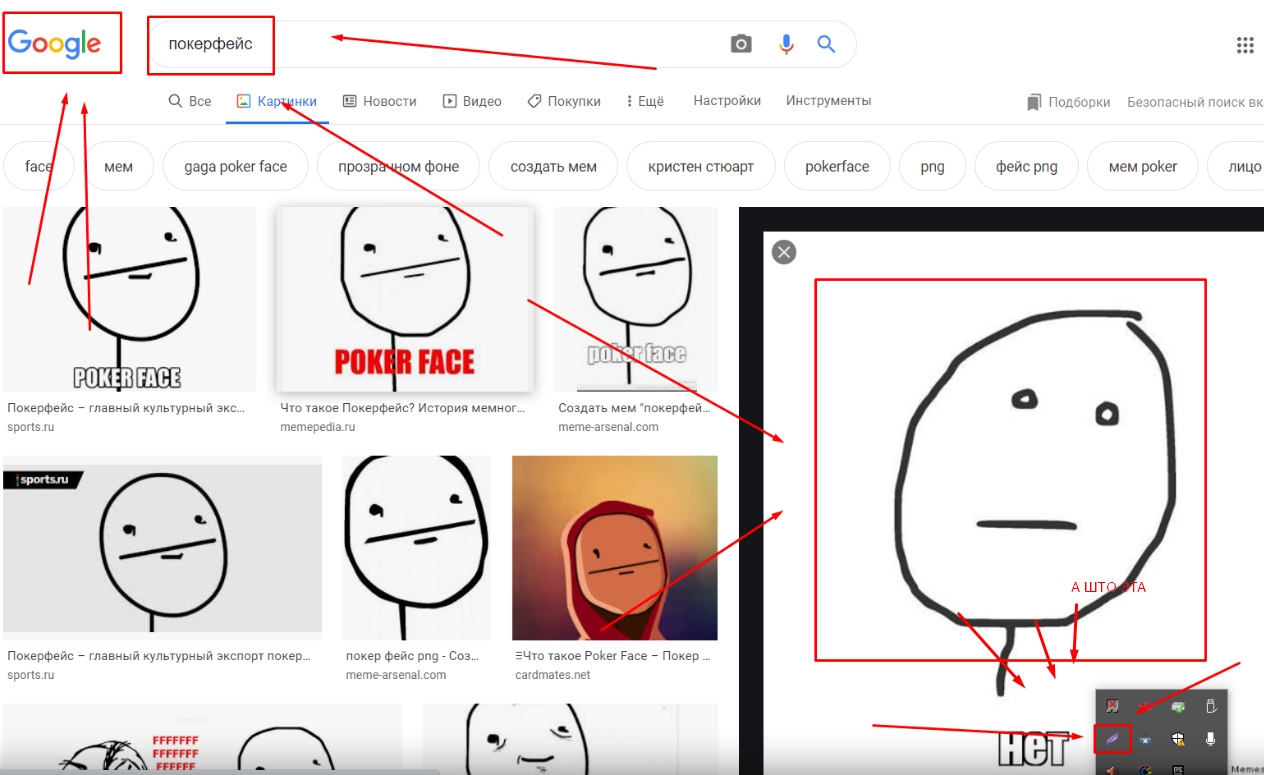
Task: Close the image preview panel
Action: coord(784,252)
